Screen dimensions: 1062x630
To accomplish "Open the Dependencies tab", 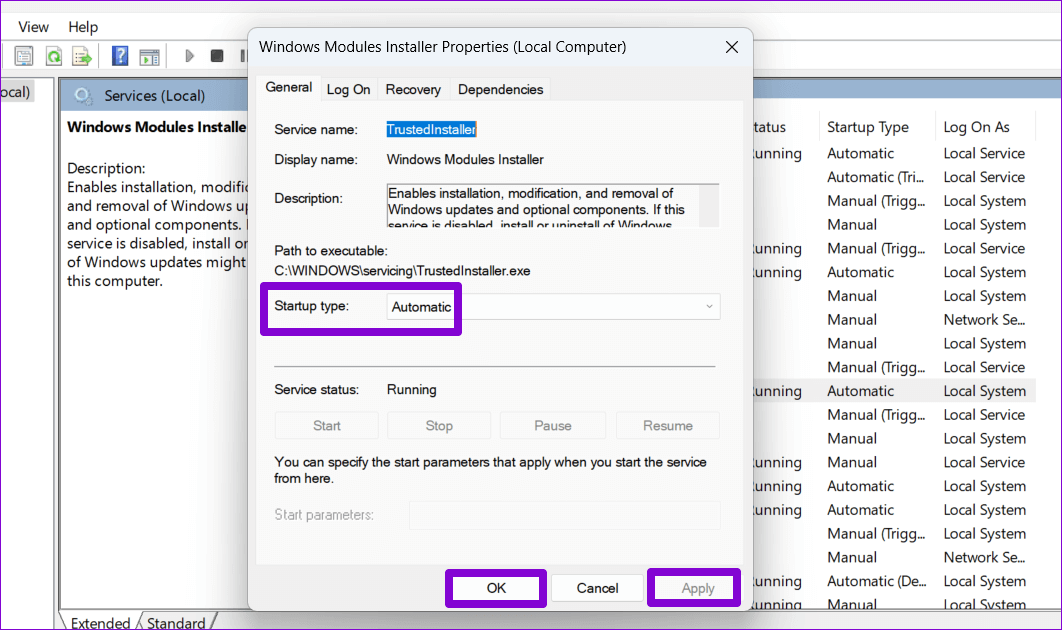I will 501,89.
